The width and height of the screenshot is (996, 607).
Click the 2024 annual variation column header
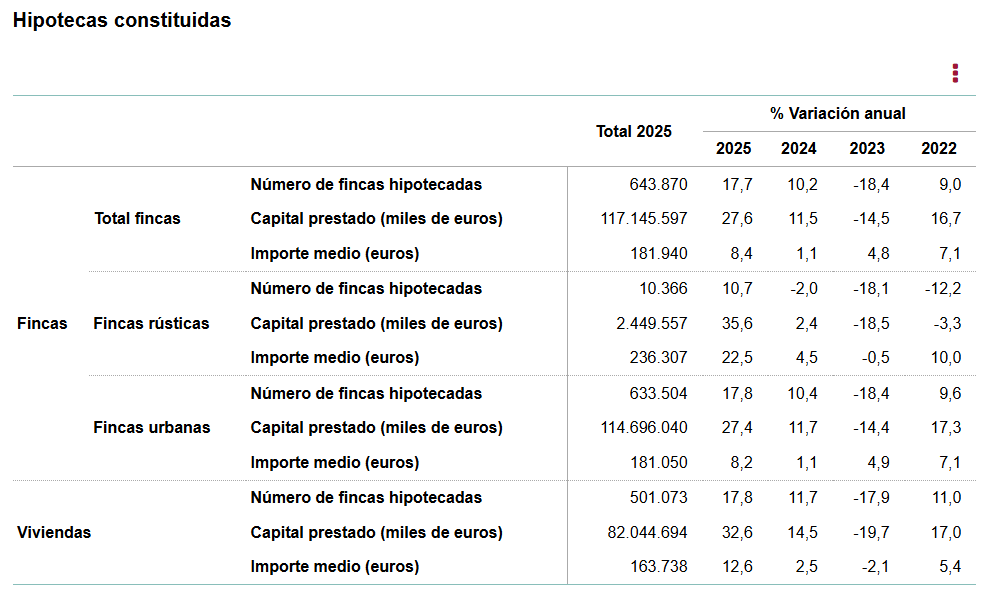pyautogui.click(x=799, y=148)
